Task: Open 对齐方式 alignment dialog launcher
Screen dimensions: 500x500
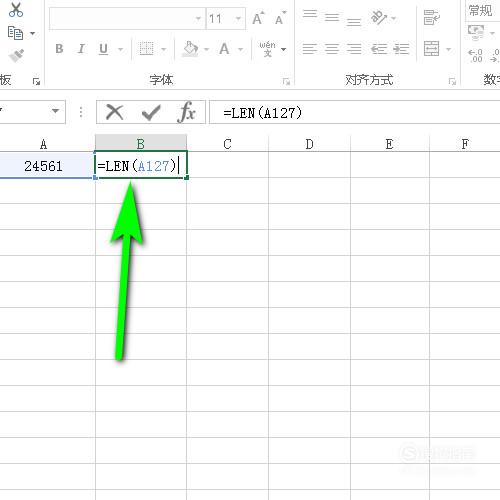Action: pos(452,81)
